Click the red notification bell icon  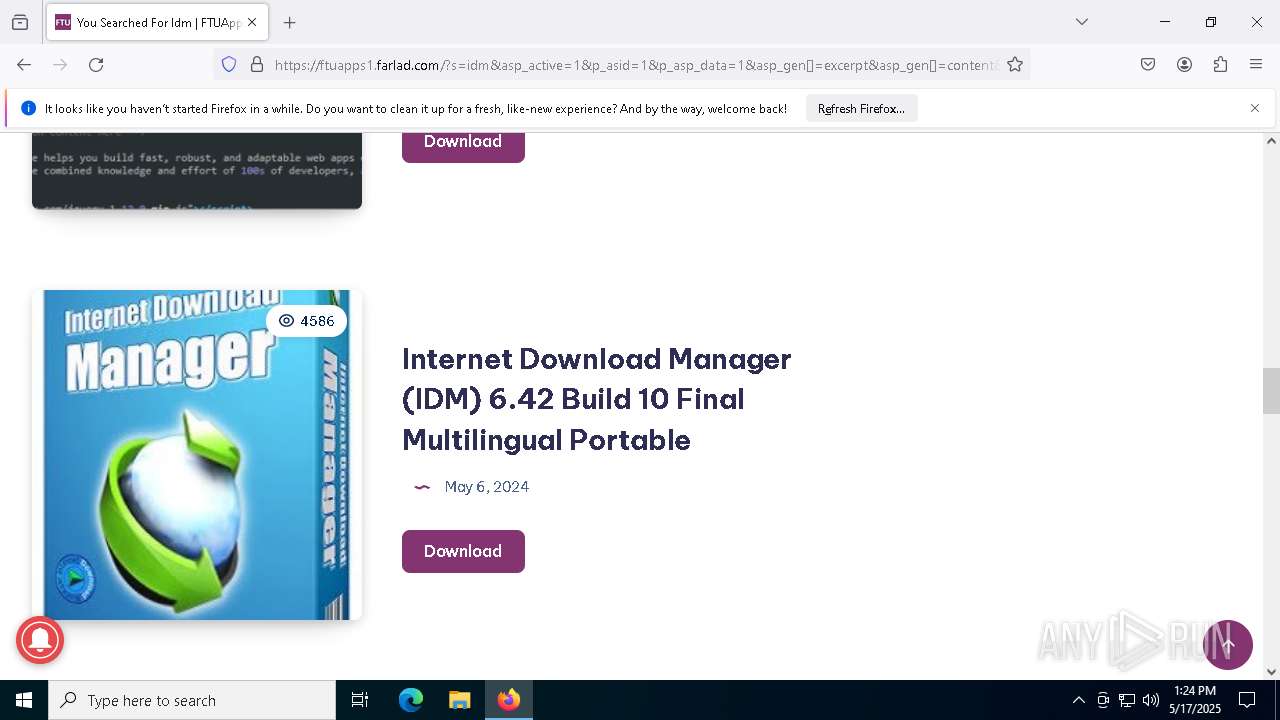(40, 640)
